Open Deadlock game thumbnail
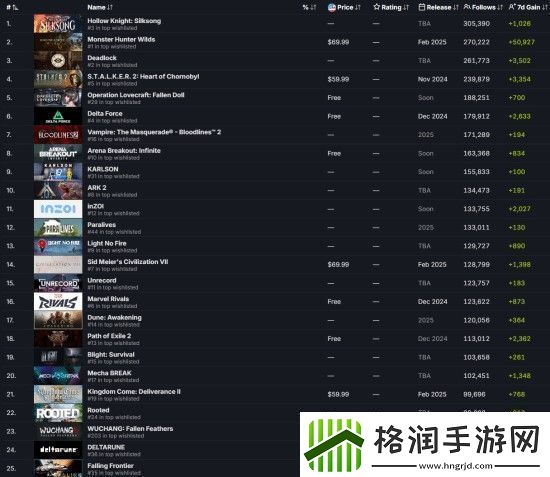The image size is (550, 477). (x=58, y=61)
